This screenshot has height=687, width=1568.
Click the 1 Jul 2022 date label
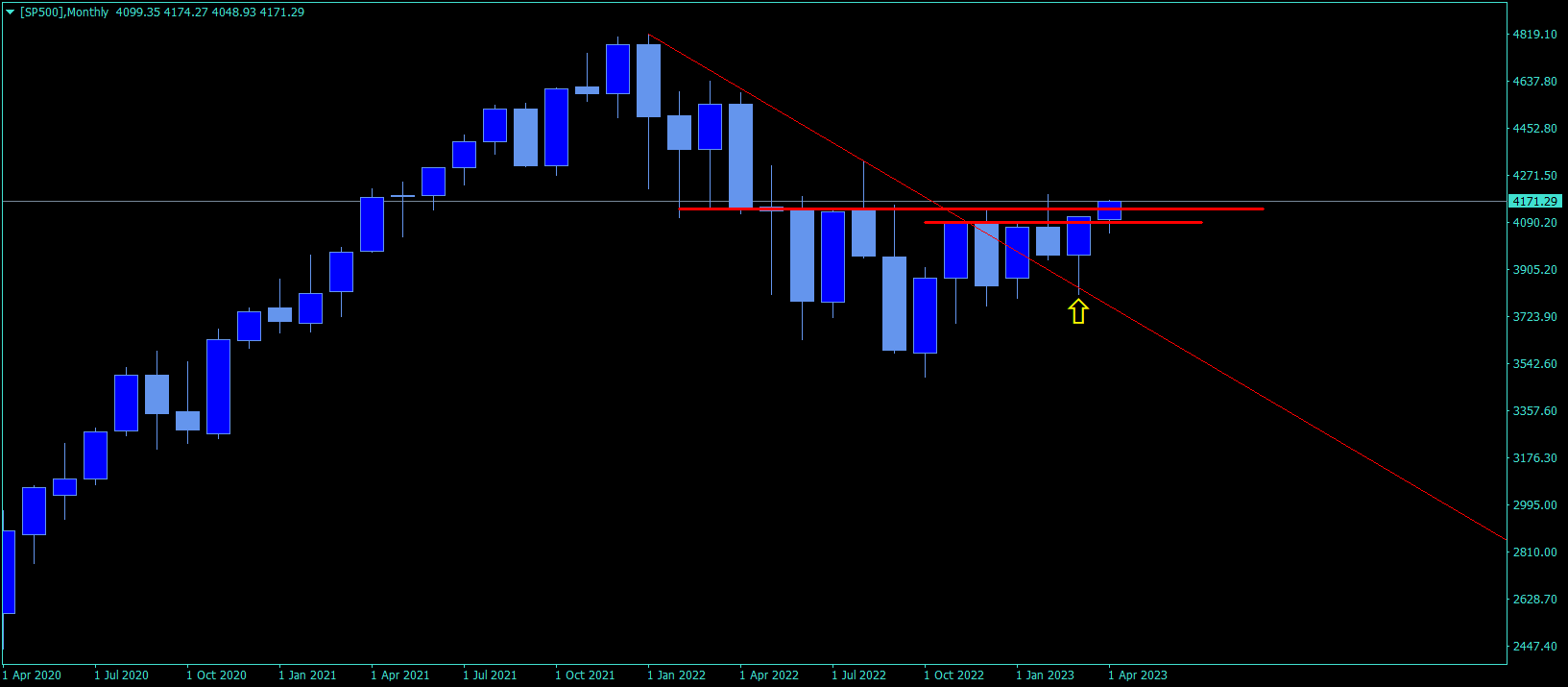pyautogui.click(x=858, y=675)
